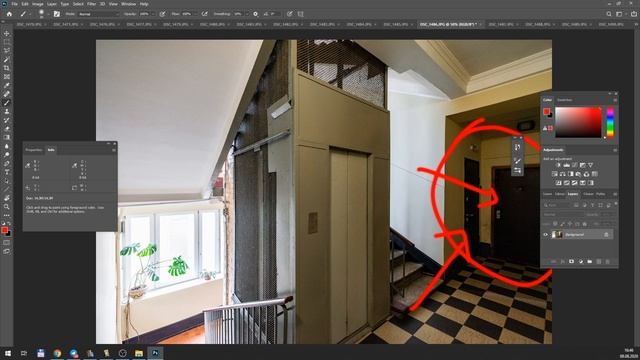Click the Background layer thumbnail
The image size is (640, 360).
[x=557, y=235]
